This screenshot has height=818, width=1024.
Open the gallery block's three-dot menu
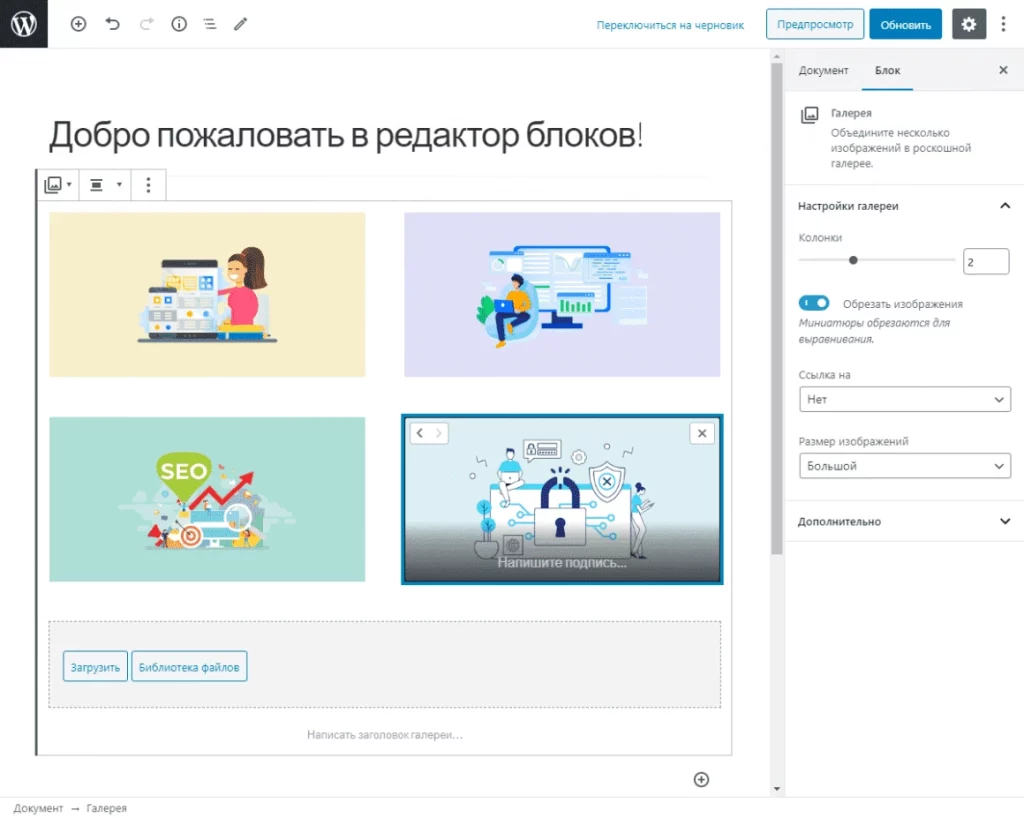pyautogui.click(x=148, y=185)
